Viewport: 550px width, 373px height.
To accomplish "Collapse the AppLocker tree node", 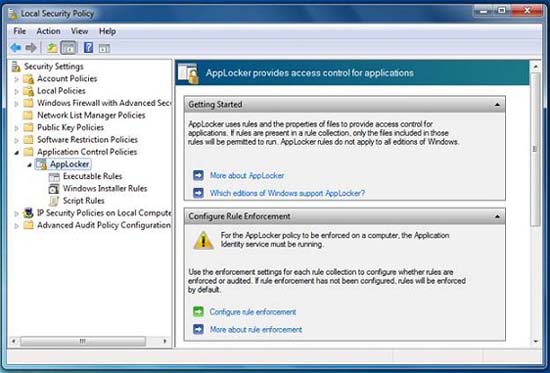I will click(x=29, y=165).
